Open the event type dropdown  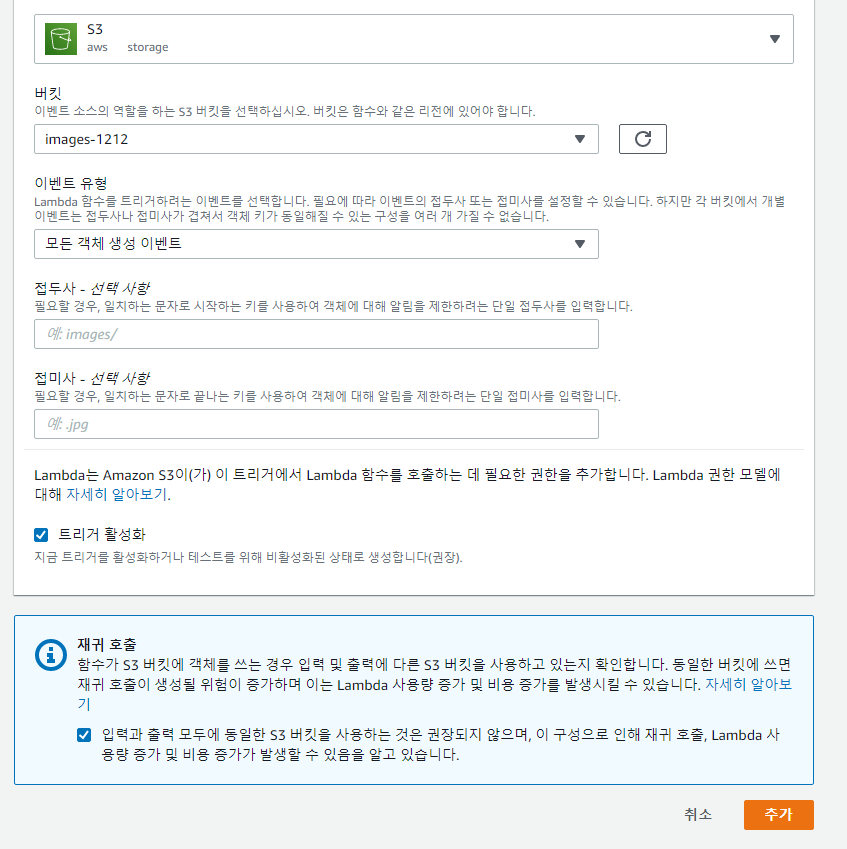[x=316, y=244]
